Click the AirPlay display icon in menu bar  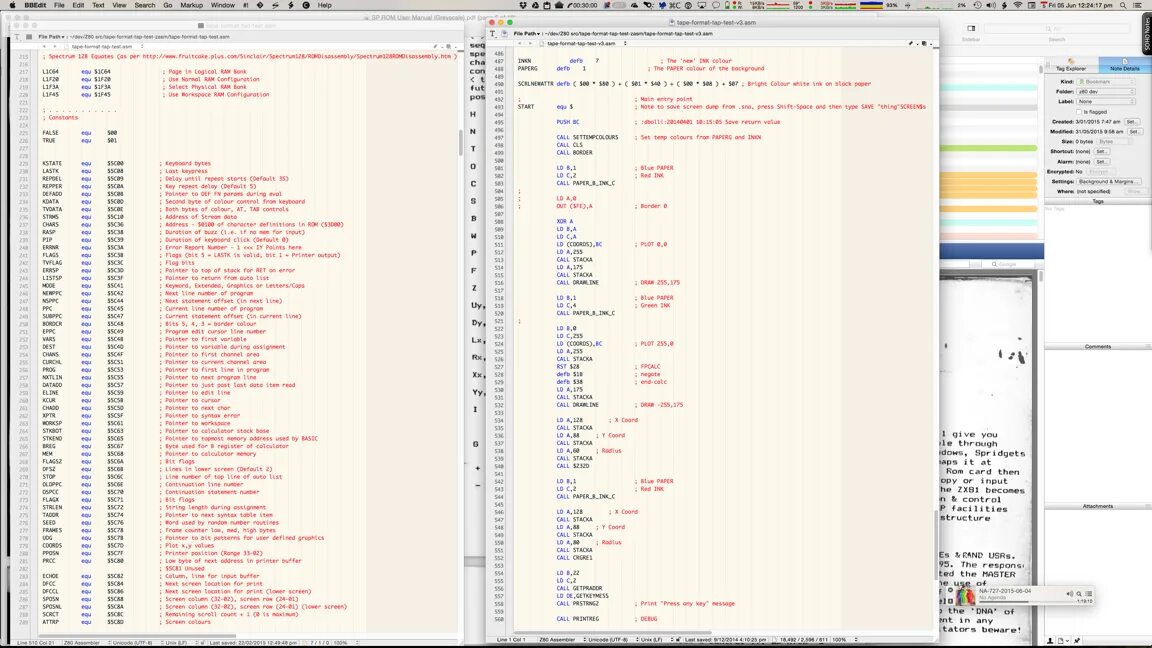pos(702,5)
